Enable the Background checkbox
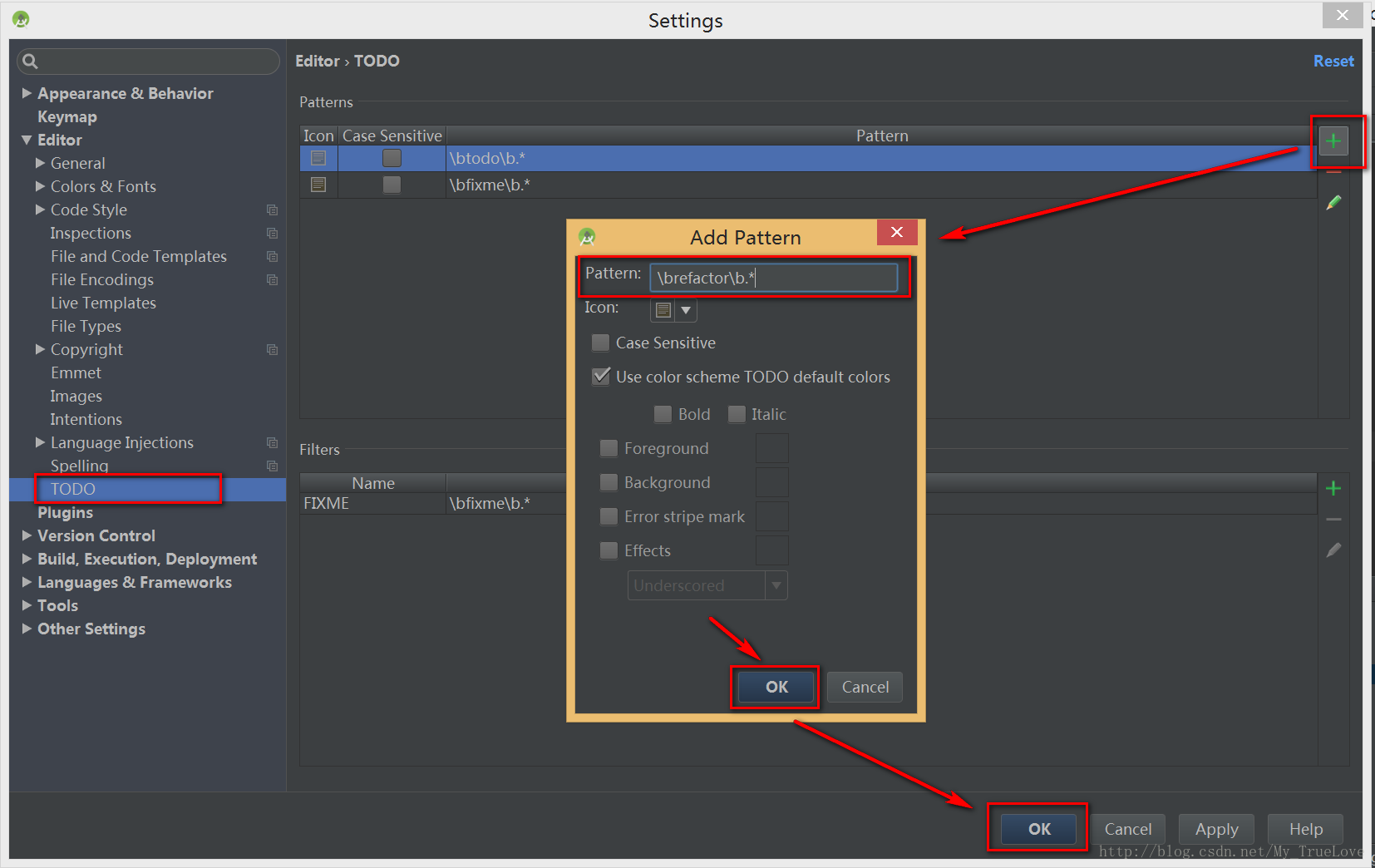This screenshot has width=1375, height=868. [x=609, y=482]
